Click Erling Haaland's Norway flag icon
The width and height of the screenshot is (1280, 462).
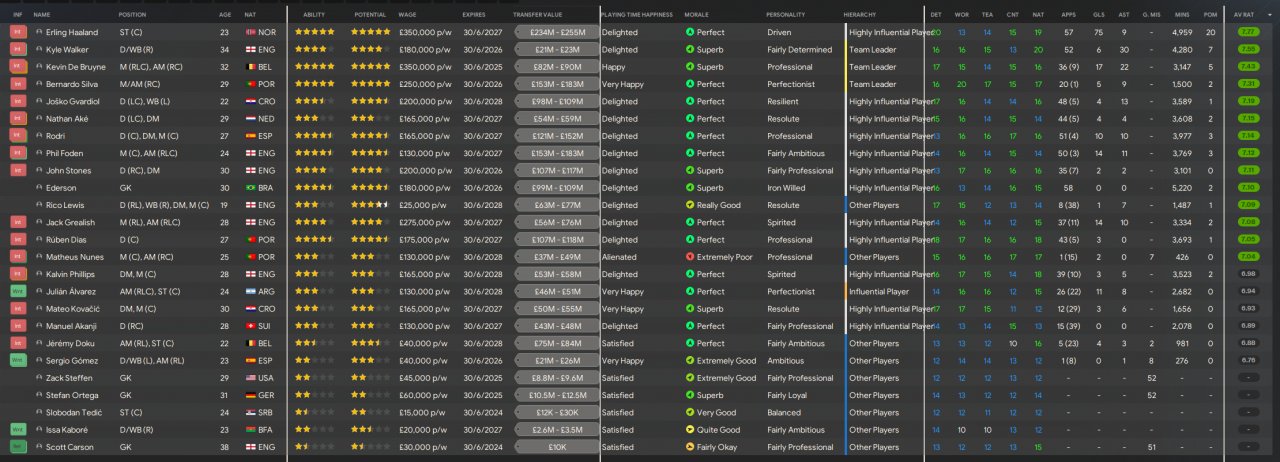pos(250,32)
